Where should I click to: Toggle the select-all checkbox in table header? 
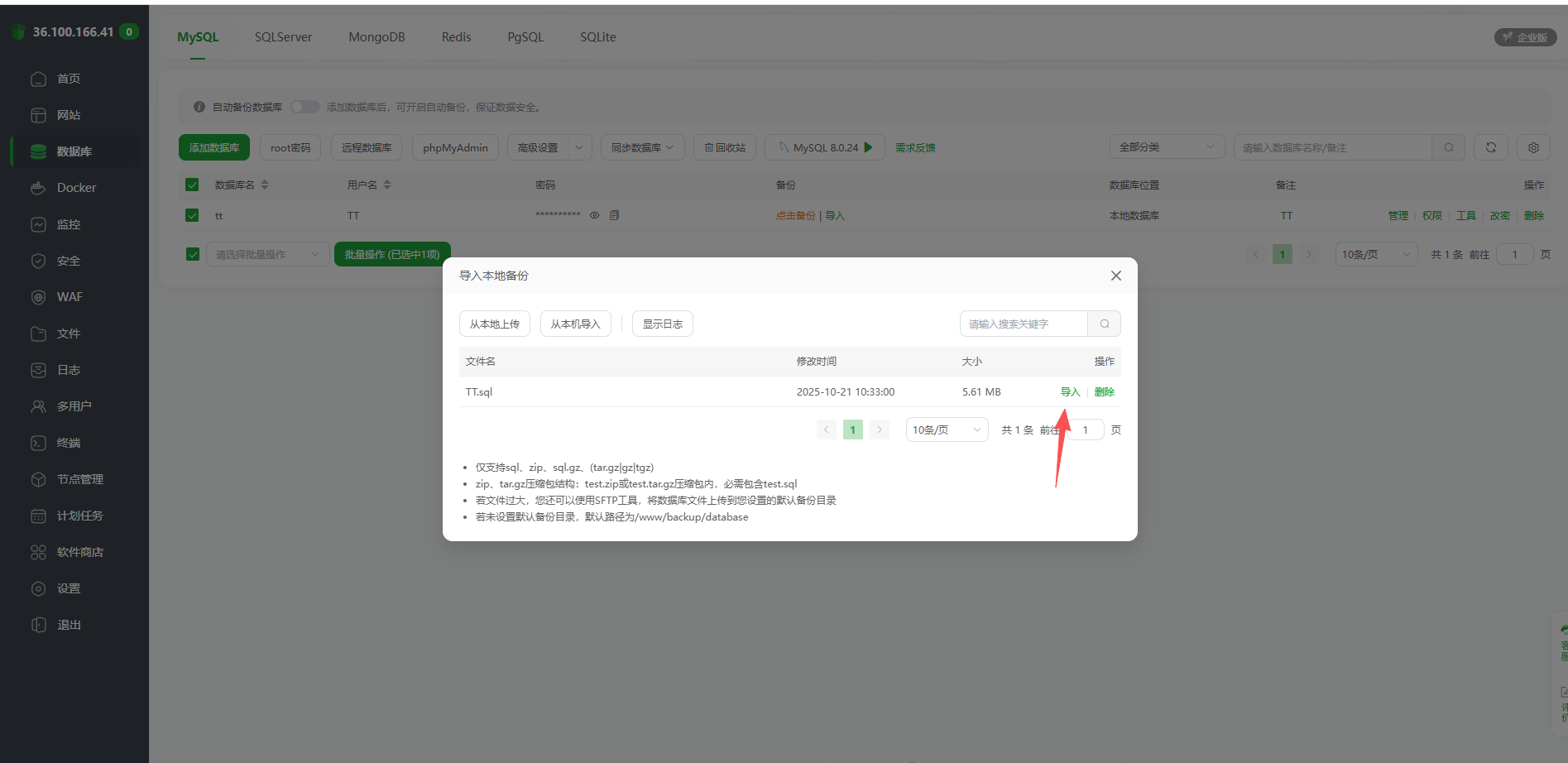point(191,185)
